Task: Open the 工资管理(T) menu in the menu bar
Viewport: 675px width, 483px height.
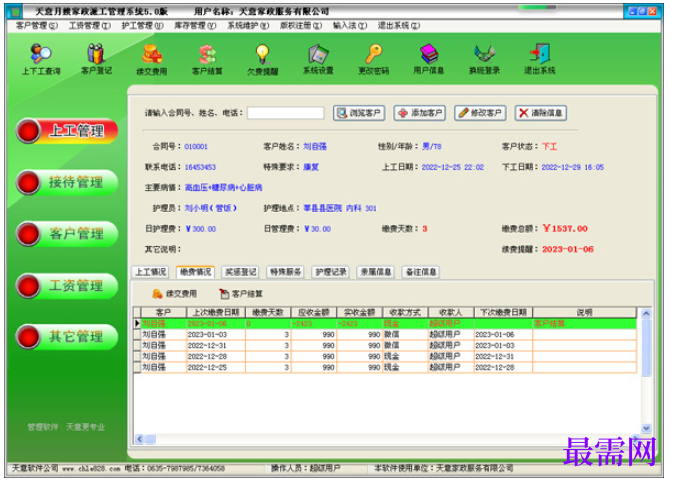Action: tap(90, 26)
